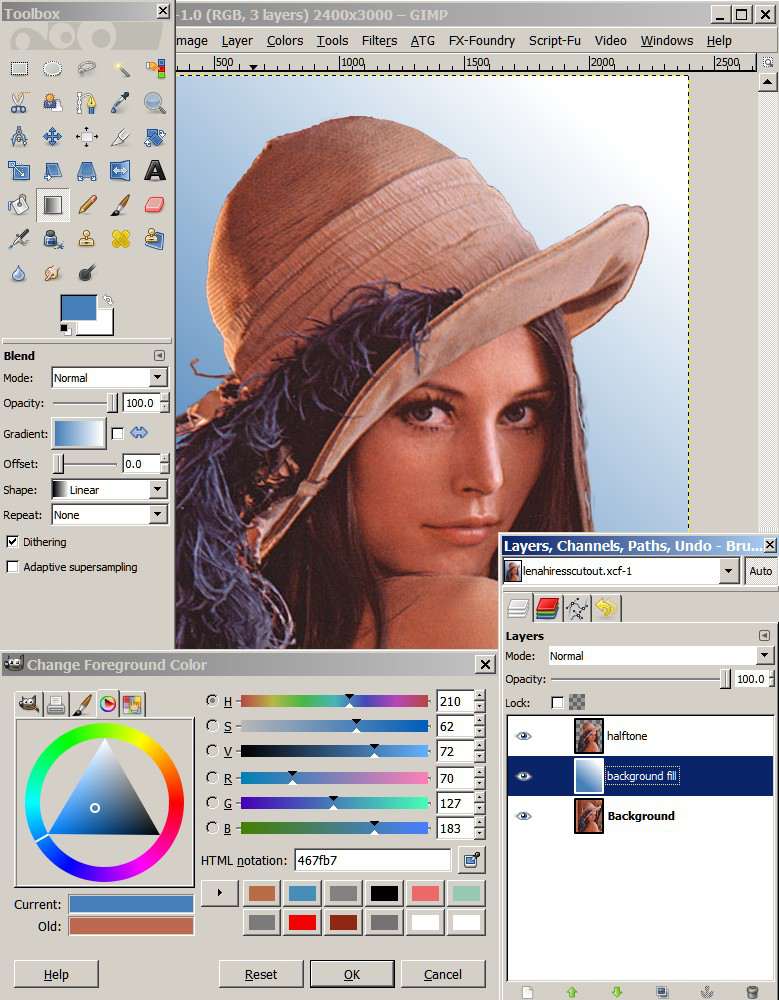779x1000 pixels.
Task: Open the Layers panel tab menu arrow
Action: coord(764,635)
